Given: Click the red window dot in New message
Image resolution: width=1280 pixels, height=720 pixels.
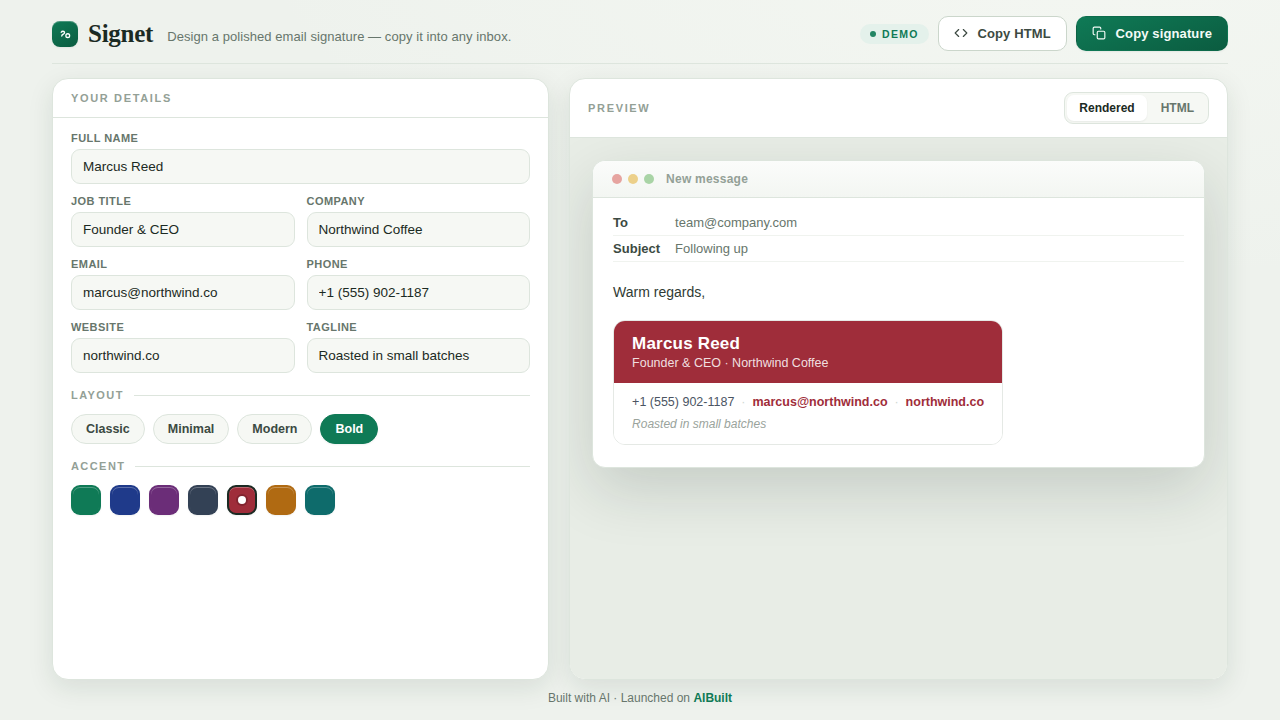Looking at the screenshot, I should pyautogui.click(x=617, y=179).
